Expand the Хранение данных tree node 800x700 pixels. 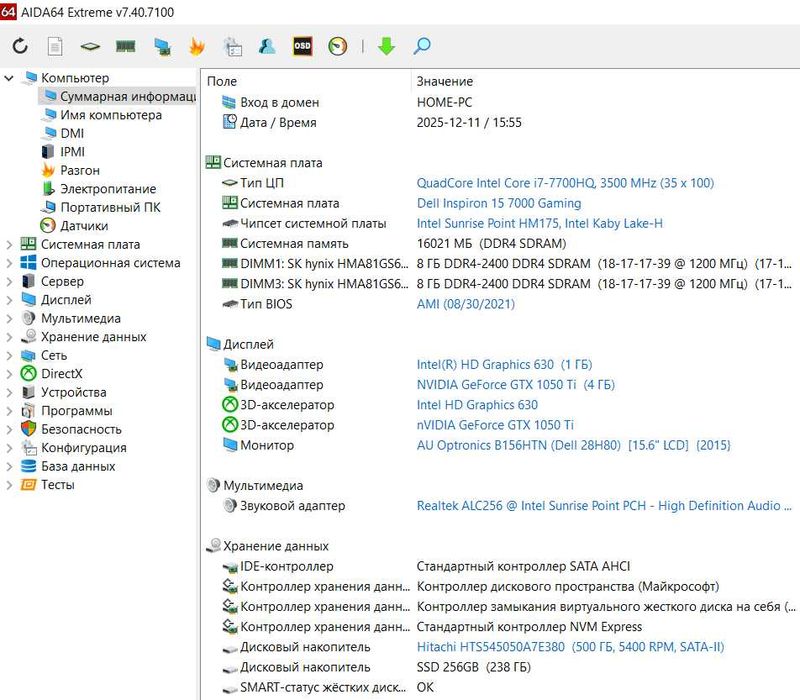point(9,337)
